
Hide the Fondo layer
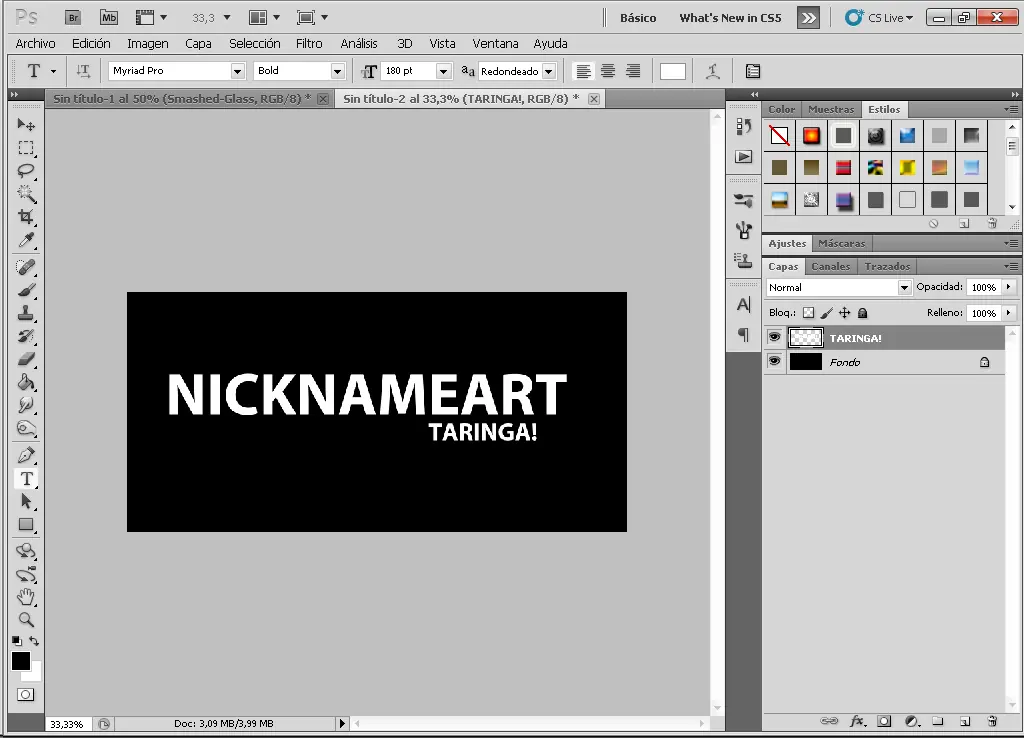(775, 361)
